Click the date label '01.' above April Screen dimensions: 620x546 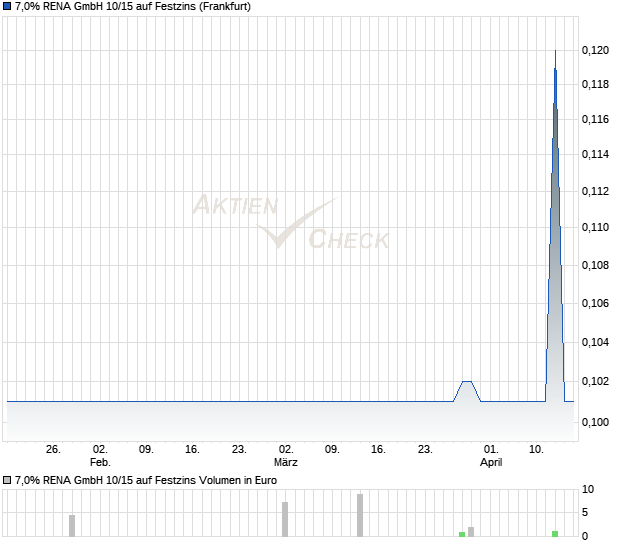point(491,450)
